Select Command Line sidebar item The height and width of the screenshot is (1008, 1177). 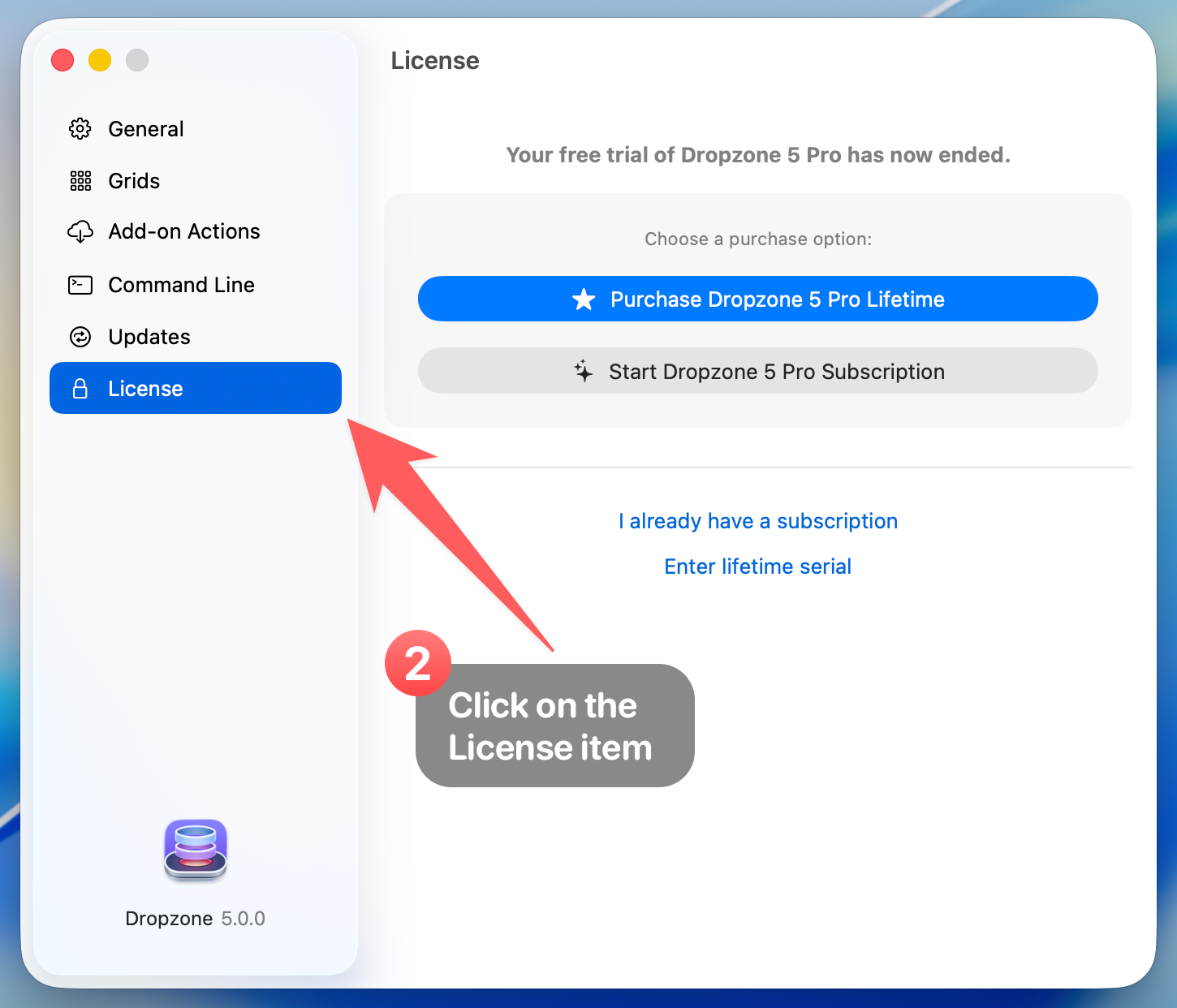[196, 285]
